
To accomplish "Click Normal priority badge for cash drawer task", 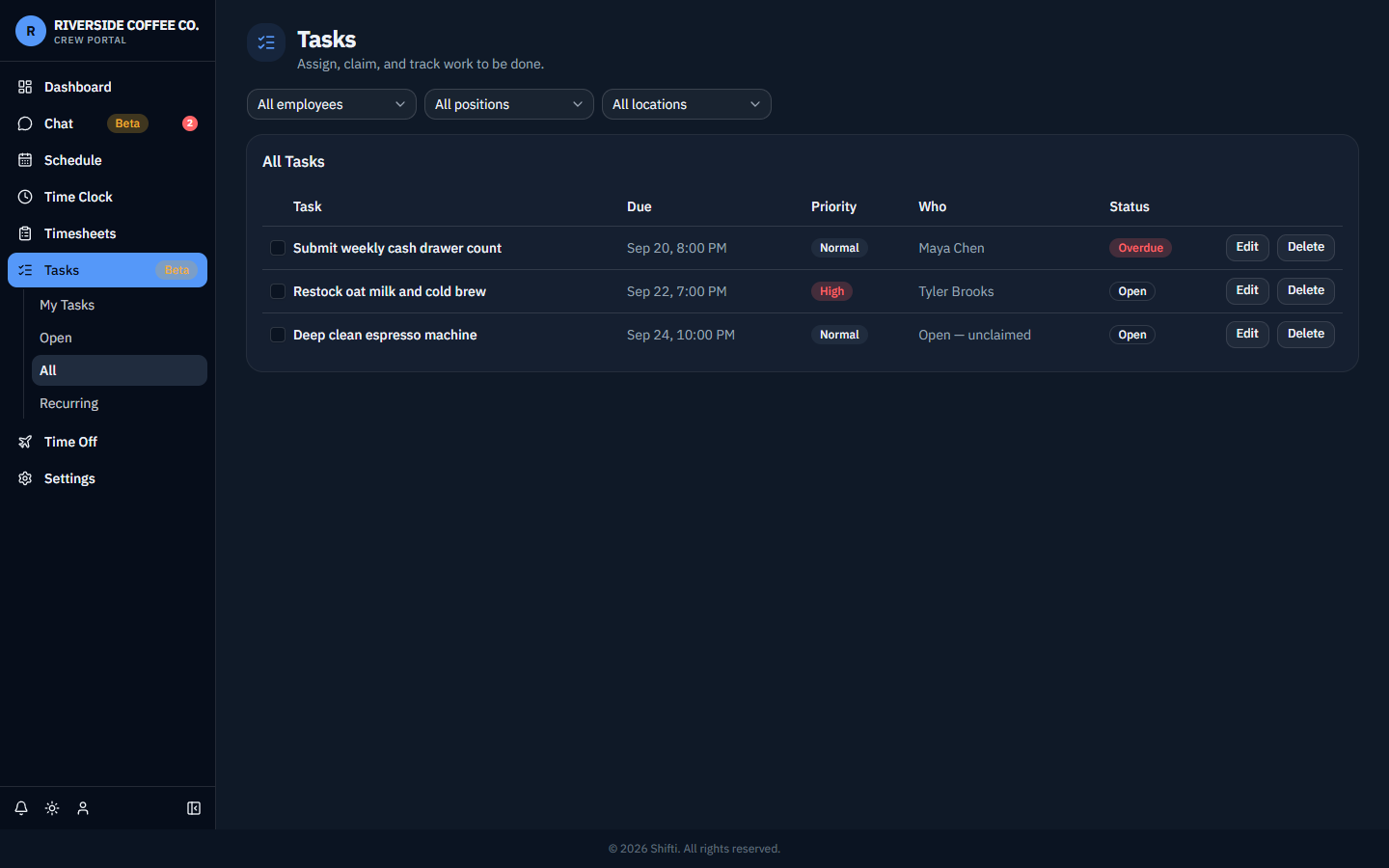I will (839, 248).
